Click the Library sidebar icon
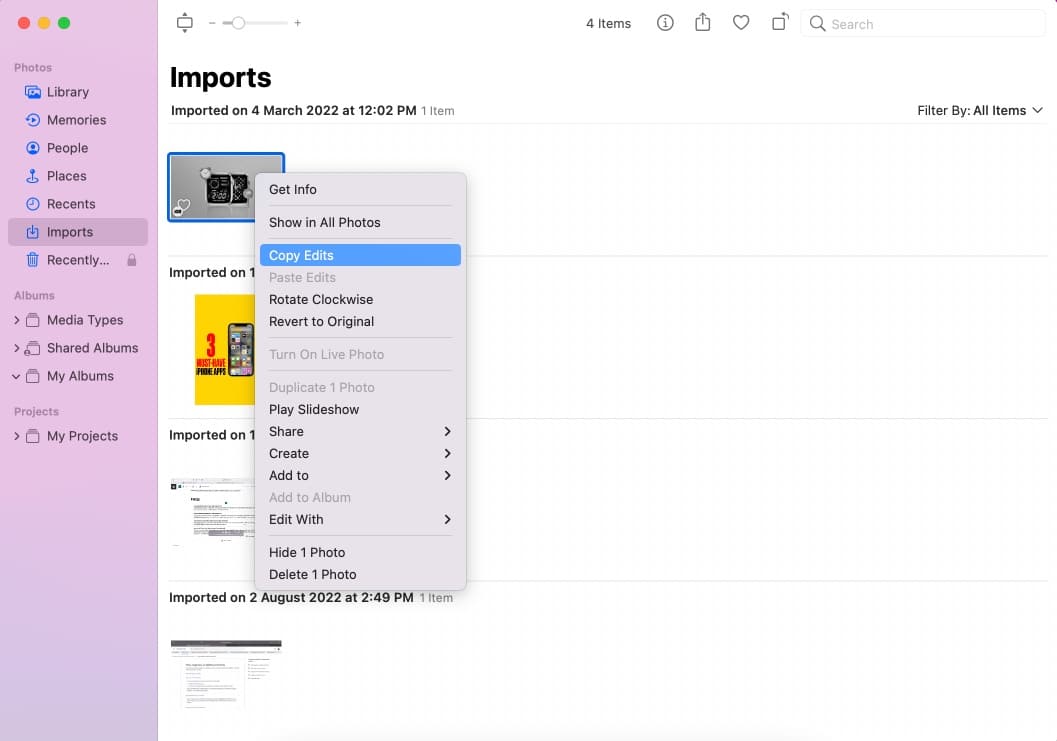This screenshot has width=1057, height=741. pyautogui.click(x=32, y=92)
